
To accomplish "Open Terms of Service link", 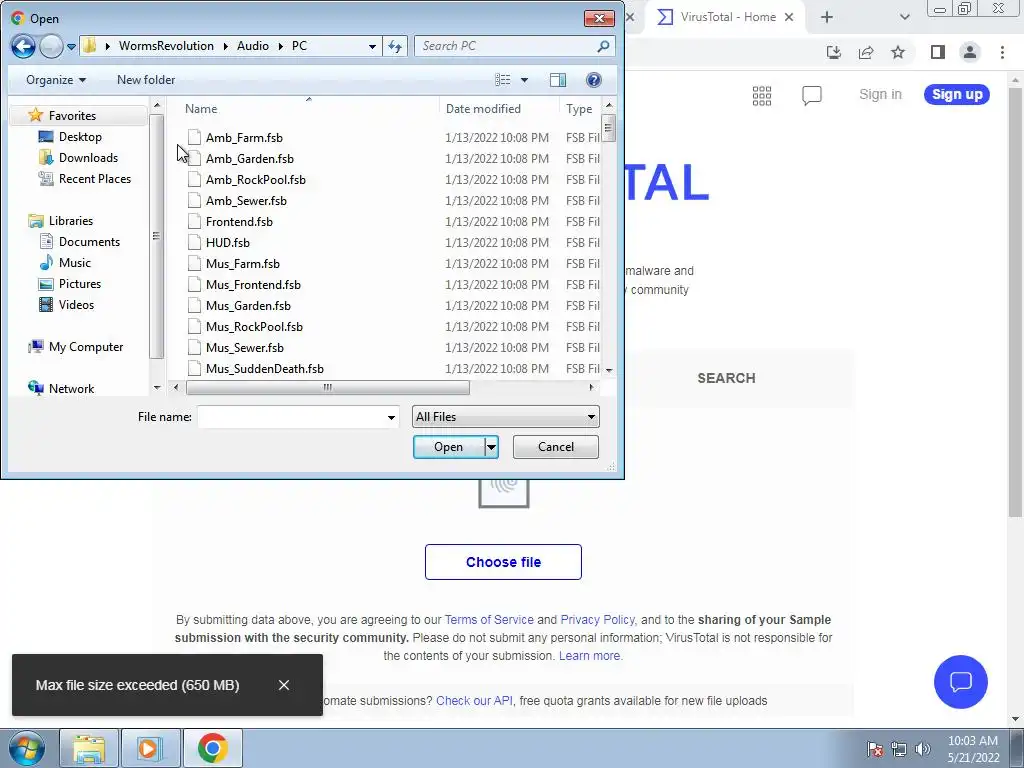I will click(x=489, y=620).
